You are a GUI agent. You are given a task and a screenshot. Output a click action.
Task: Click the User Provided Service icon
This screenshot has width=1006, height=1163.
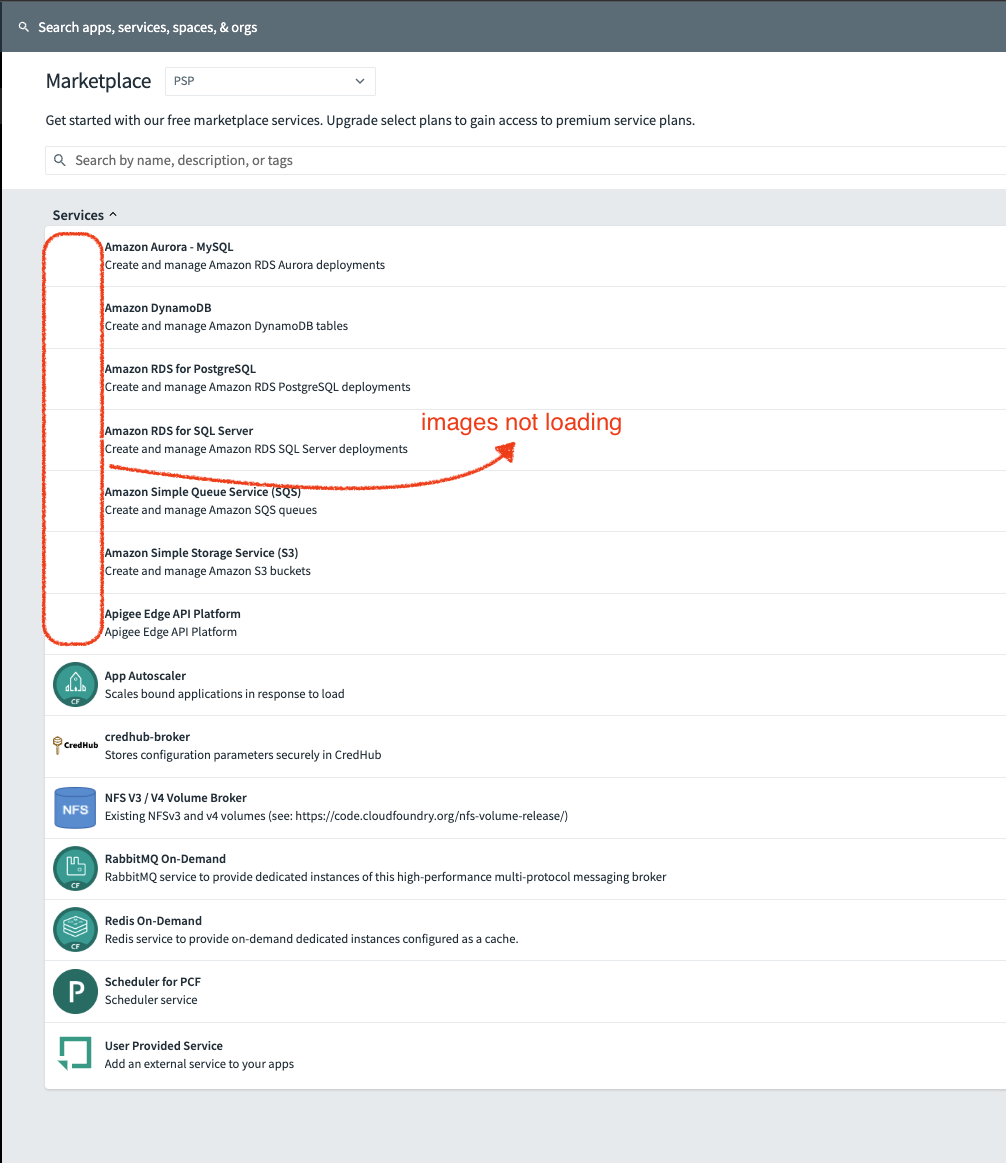75,1054
